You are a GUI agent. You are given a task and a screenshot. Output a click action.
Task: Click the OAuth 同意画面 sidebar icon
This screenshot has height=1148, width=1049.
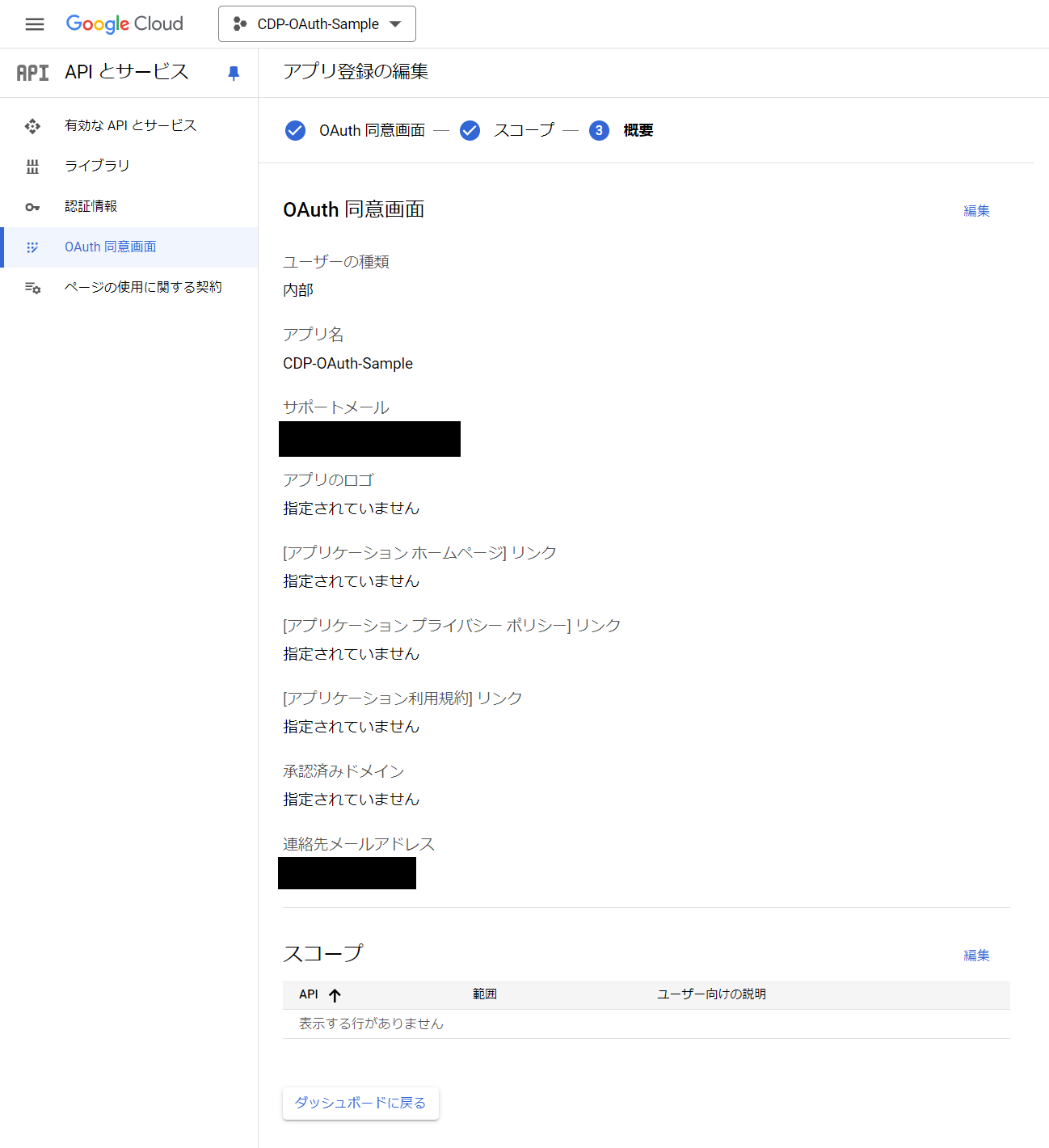(32, 247)
